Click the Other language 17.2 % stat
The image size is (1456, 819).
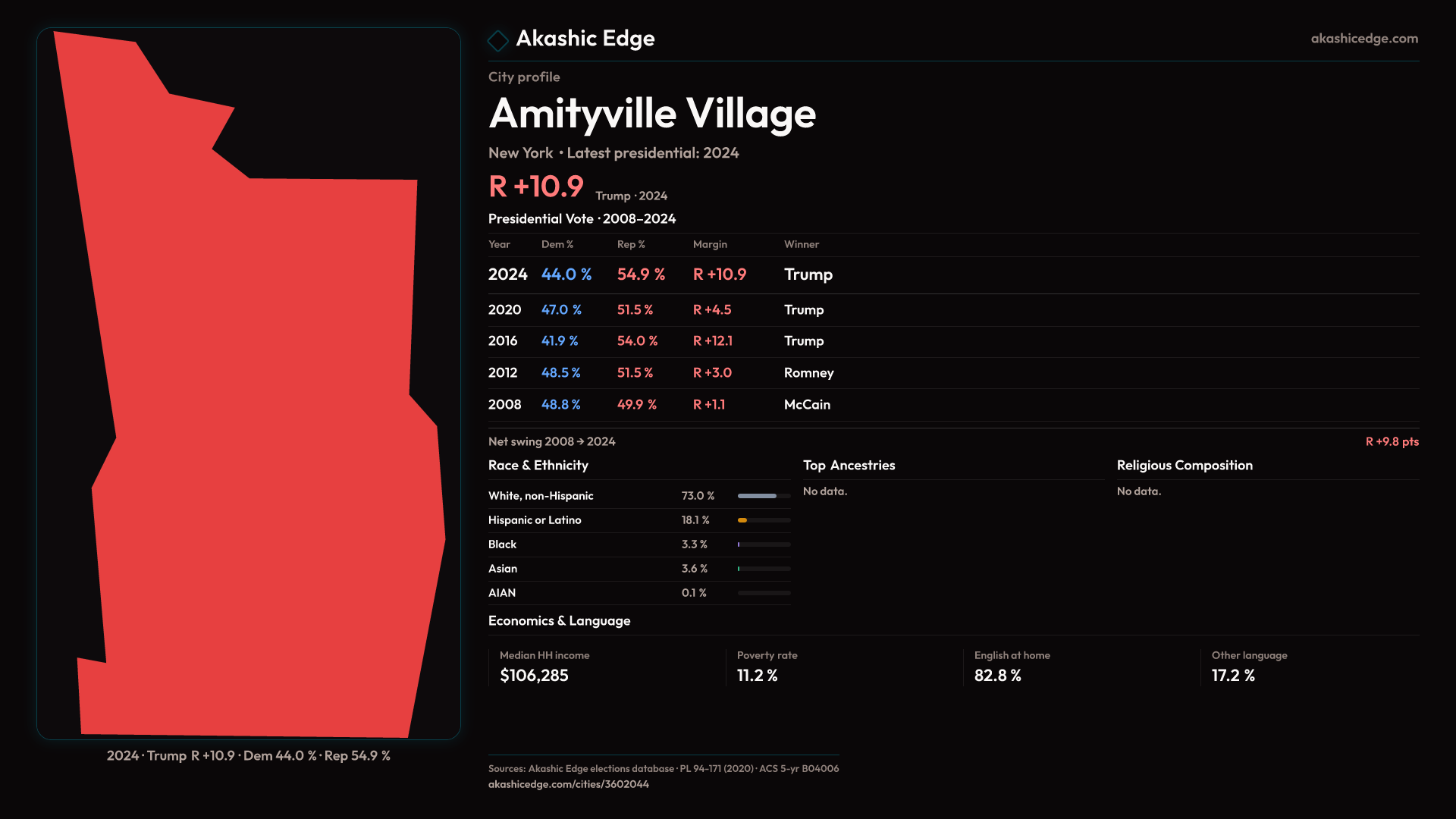[x=1233, y=676]
